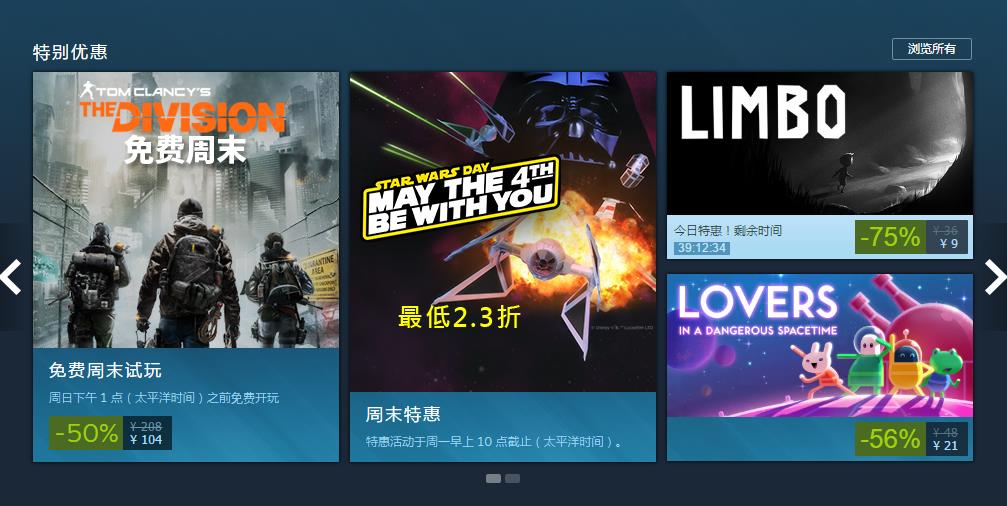Click the -75% discount badge on LIMBO

coord(890,237)
